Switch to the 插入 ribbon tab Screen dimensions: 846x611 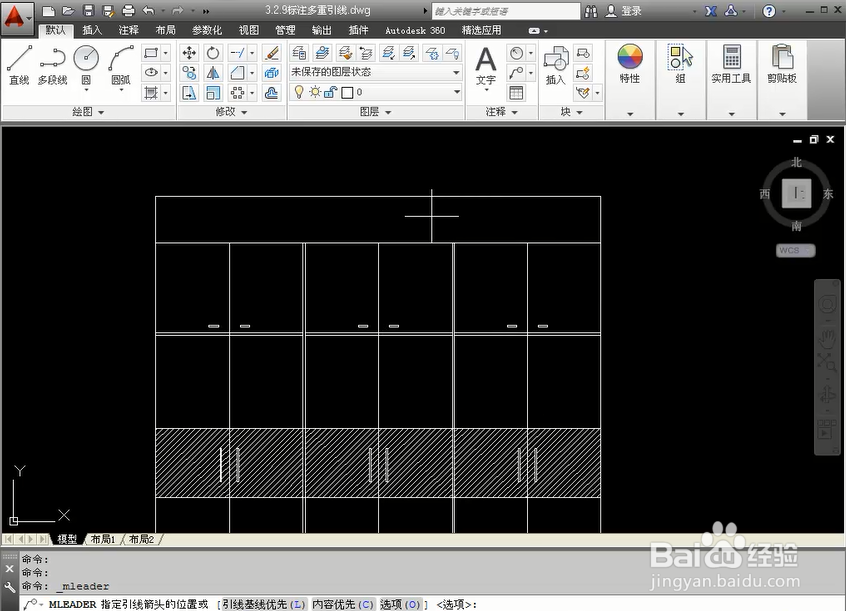pyautogui.click(x=92, y=30)
